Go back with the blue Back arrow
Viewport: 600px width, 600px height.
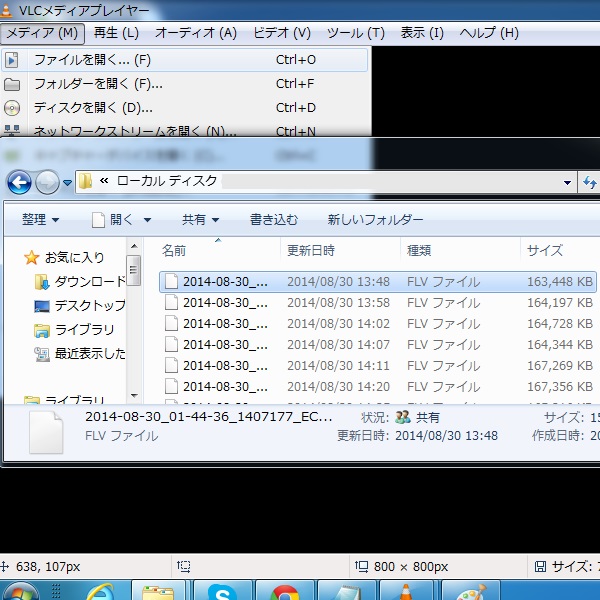point(19,182)
